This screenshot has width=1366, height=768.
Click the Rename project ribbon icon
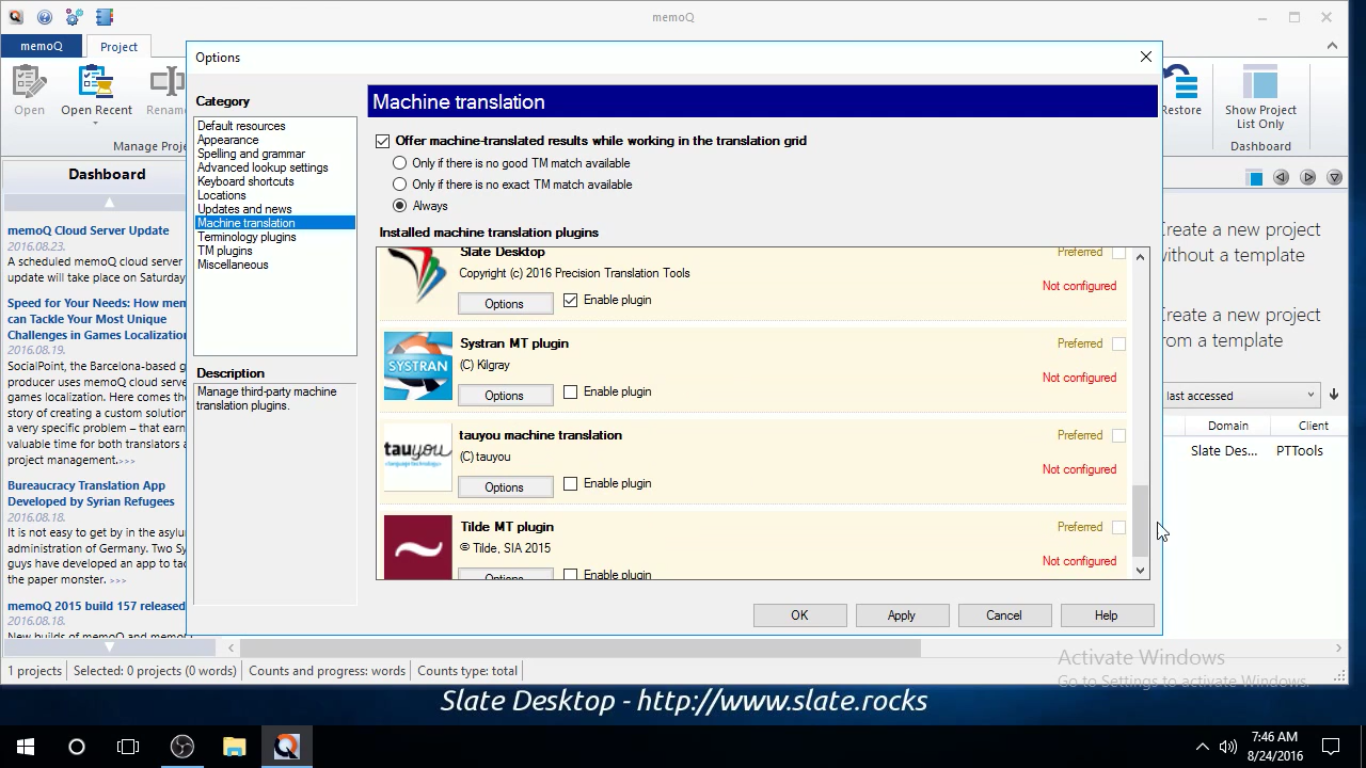coord(168,82)
